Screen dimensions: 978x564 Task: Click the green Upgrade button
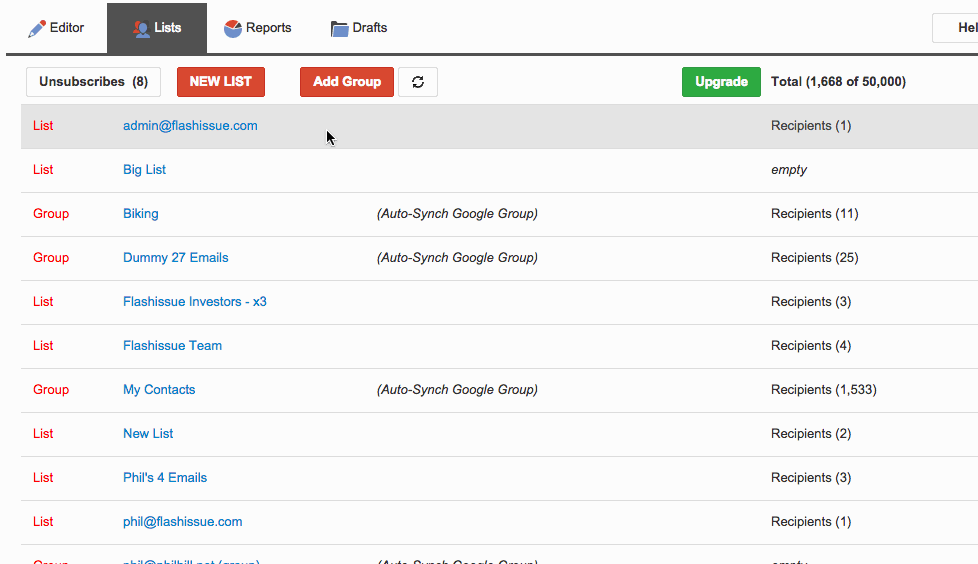click(721, 82)
